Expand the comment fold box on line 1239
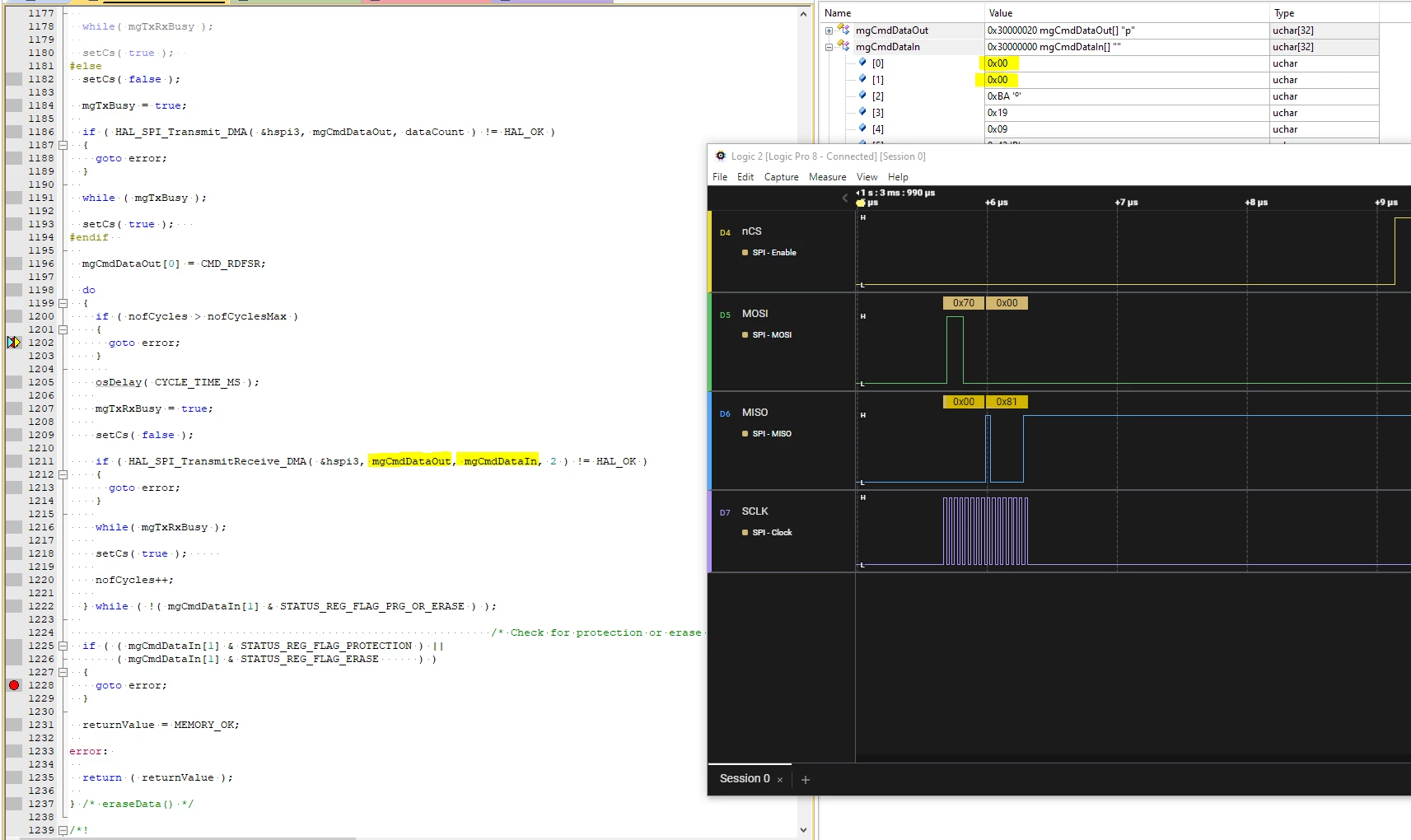 [63, 830]
